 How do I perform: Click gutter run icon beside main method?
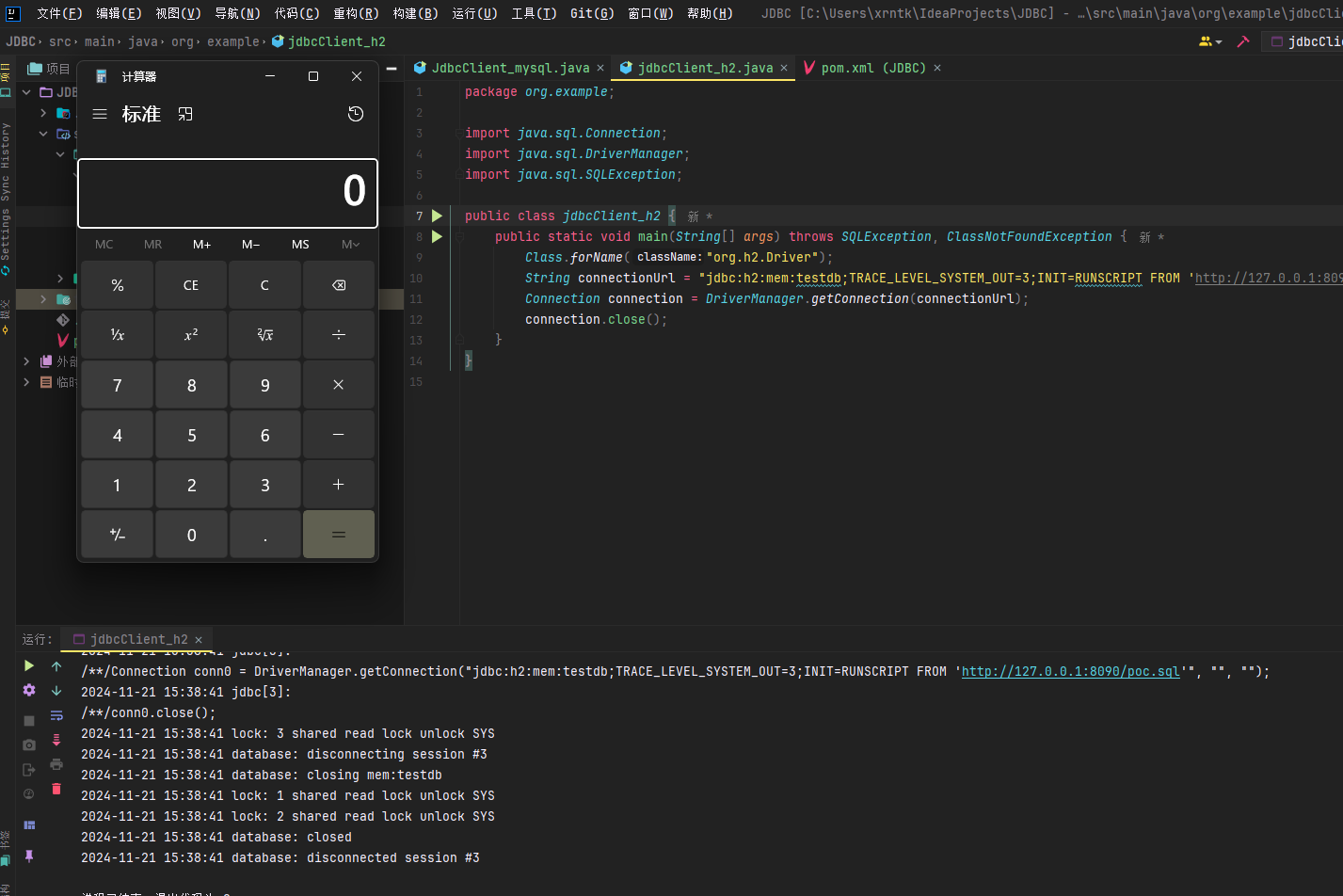point(437,236)
